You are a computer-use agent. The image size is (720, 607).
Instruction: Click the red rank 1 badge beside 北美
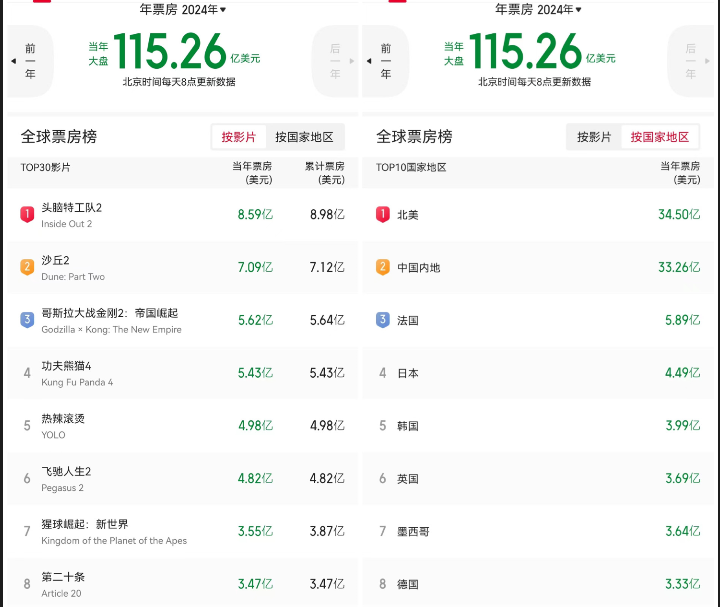coord(382,214)
